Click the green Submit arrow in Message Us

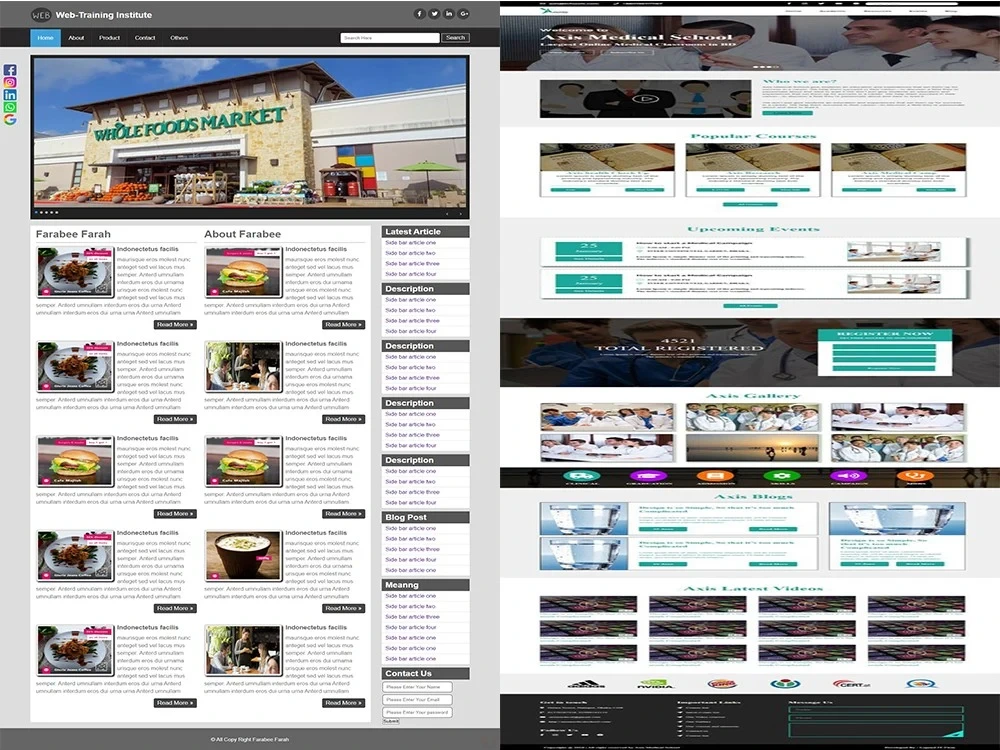click(x=953, y=735)
